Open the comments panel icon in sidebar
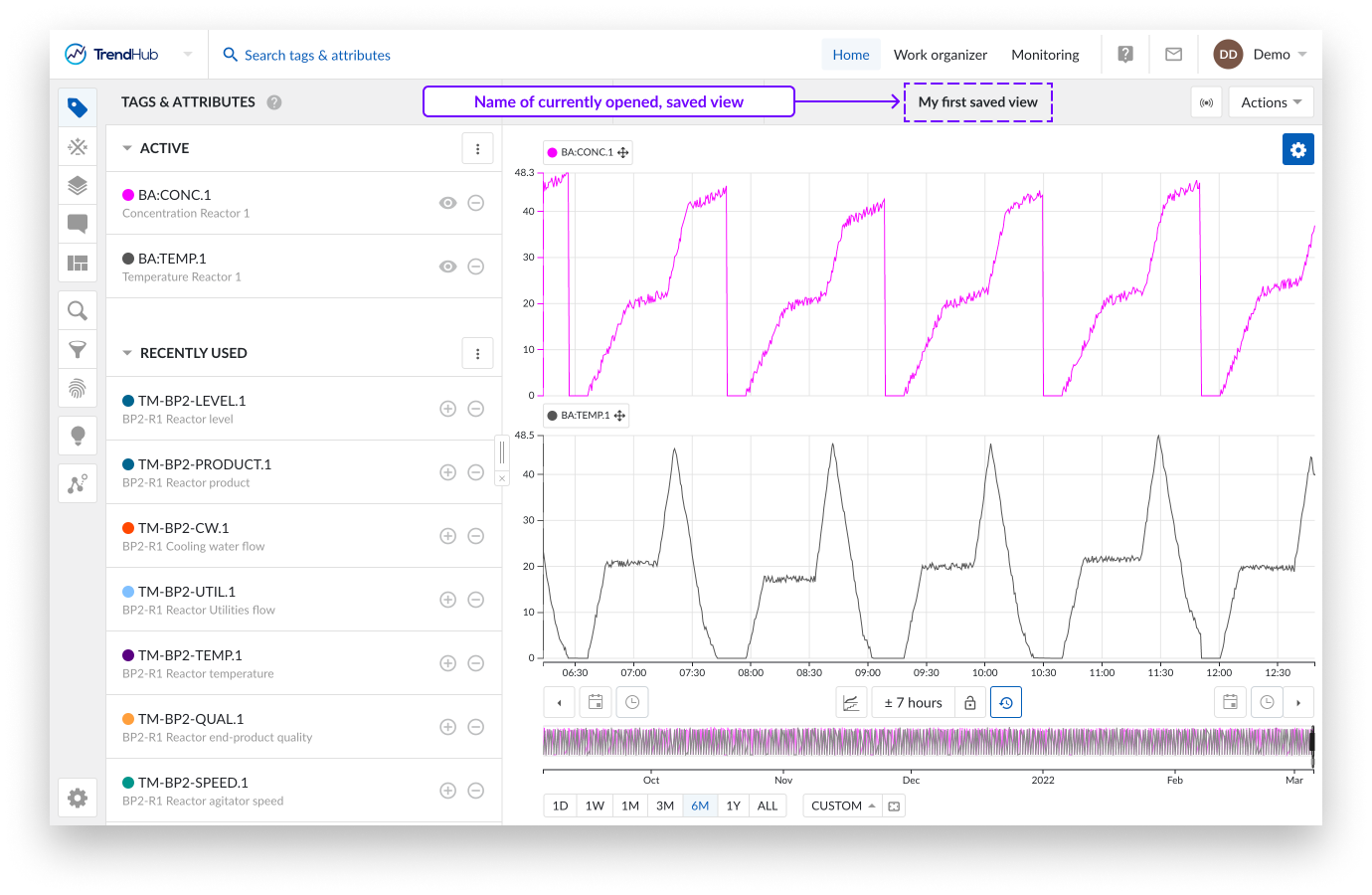 (78, 224)
